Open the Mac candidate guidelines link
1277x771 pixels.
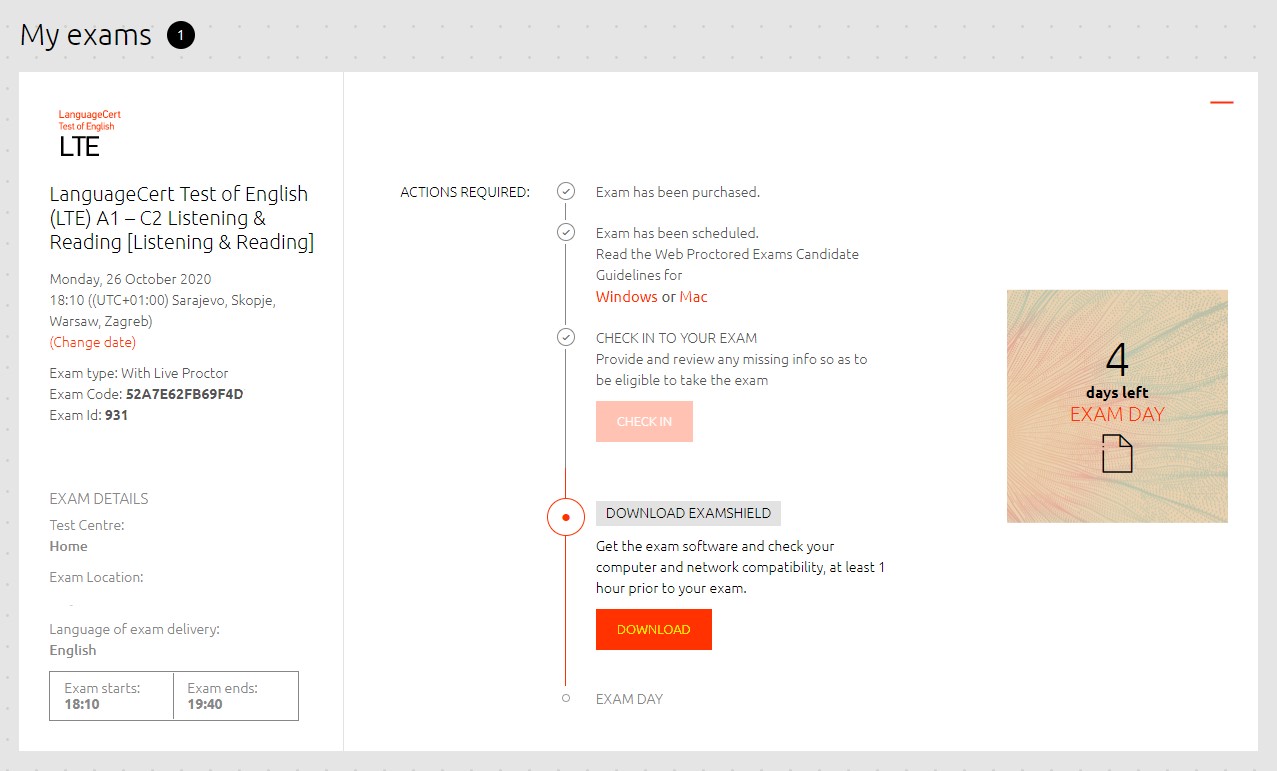(x=693, y=297)
